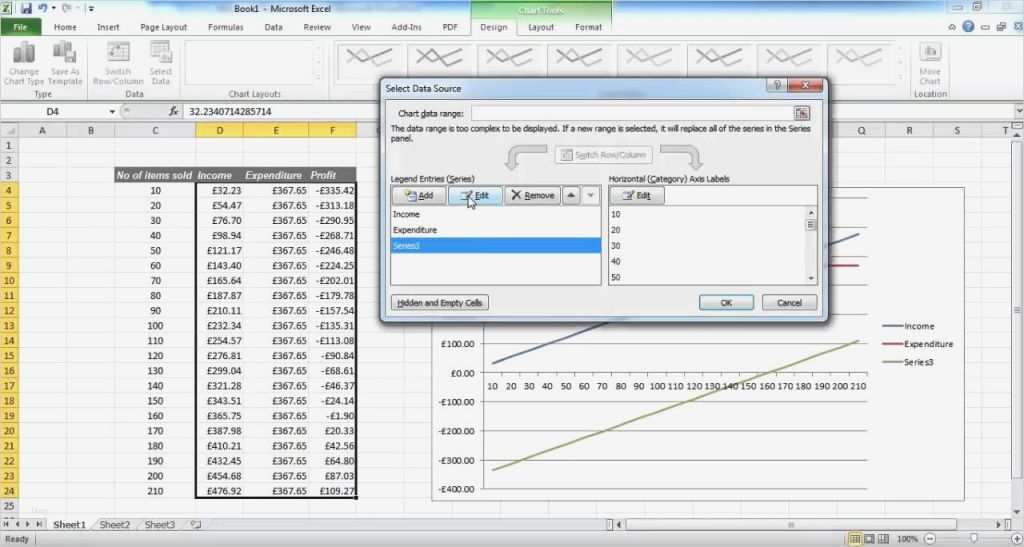Switch to Chart Tools Layout tab

(x=541, y=27)
